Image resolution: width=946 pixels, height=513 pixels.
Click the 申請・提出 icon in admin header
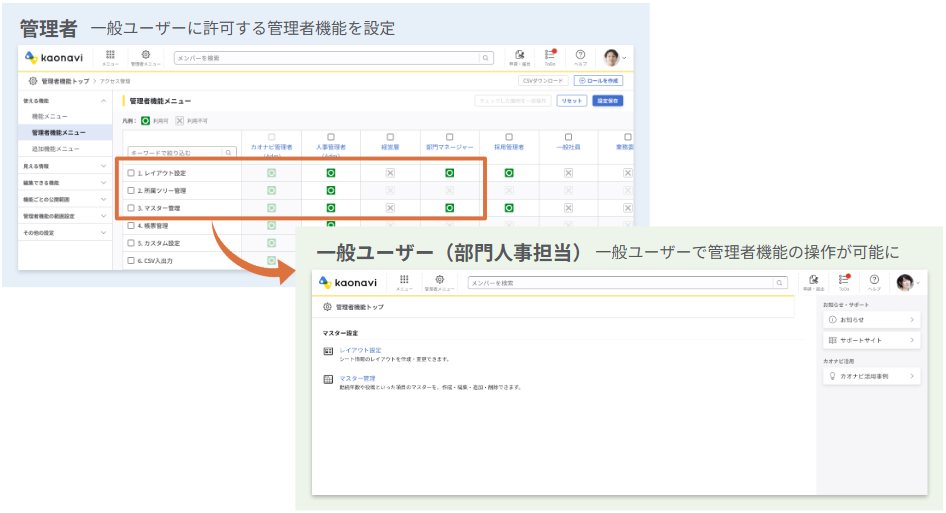[520, 56]
